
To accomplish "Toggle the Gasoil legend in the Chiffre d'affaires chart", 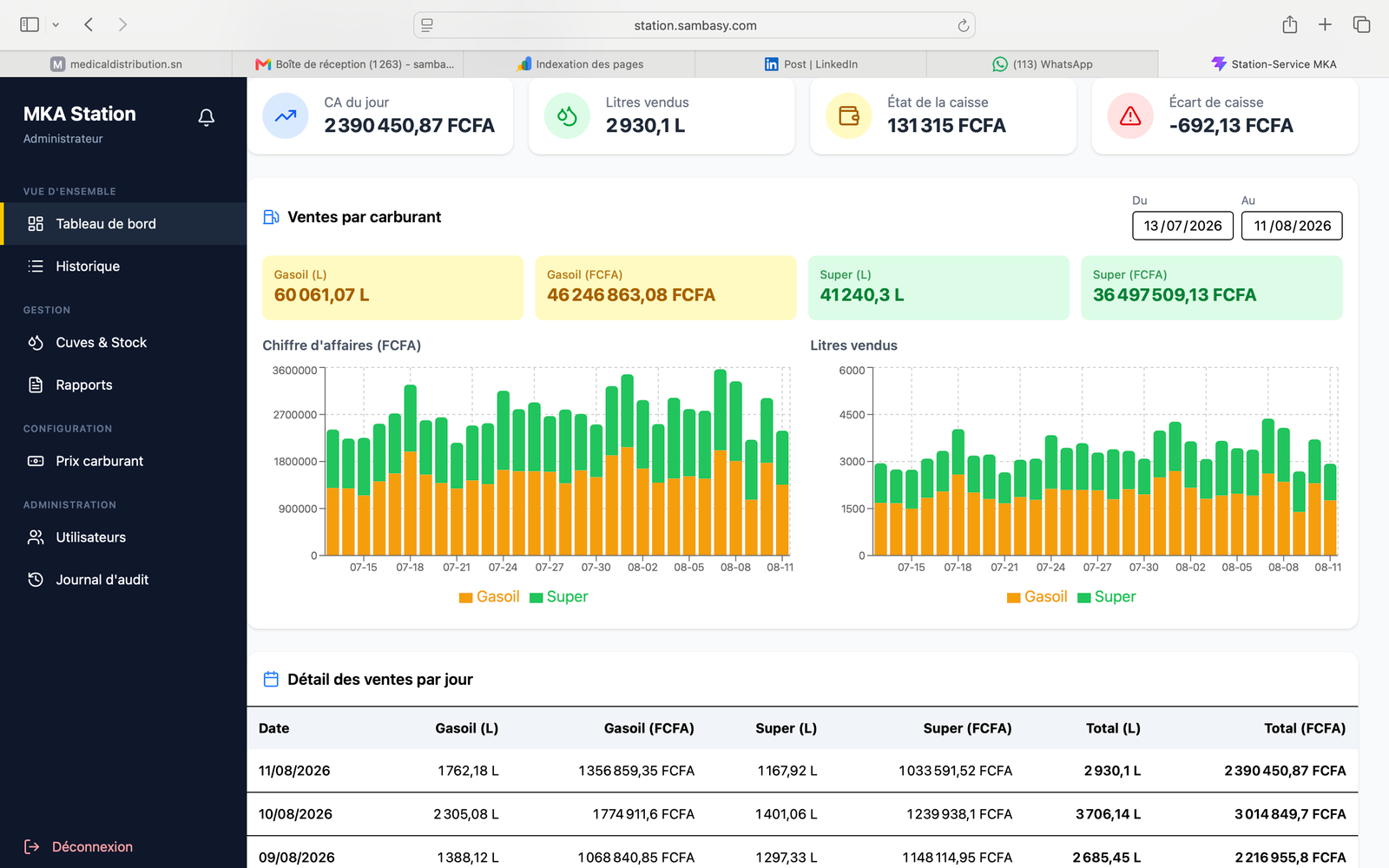I will click(489, 597).
